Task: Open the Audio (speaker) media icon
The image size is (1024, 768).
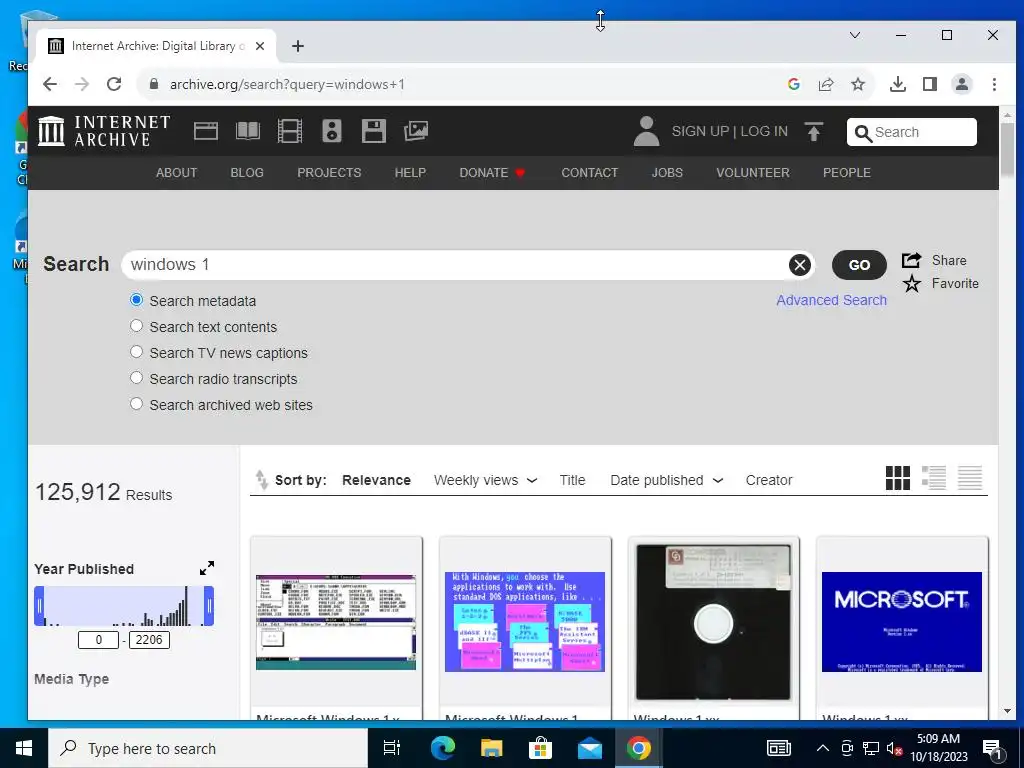Action: point(332,131)
